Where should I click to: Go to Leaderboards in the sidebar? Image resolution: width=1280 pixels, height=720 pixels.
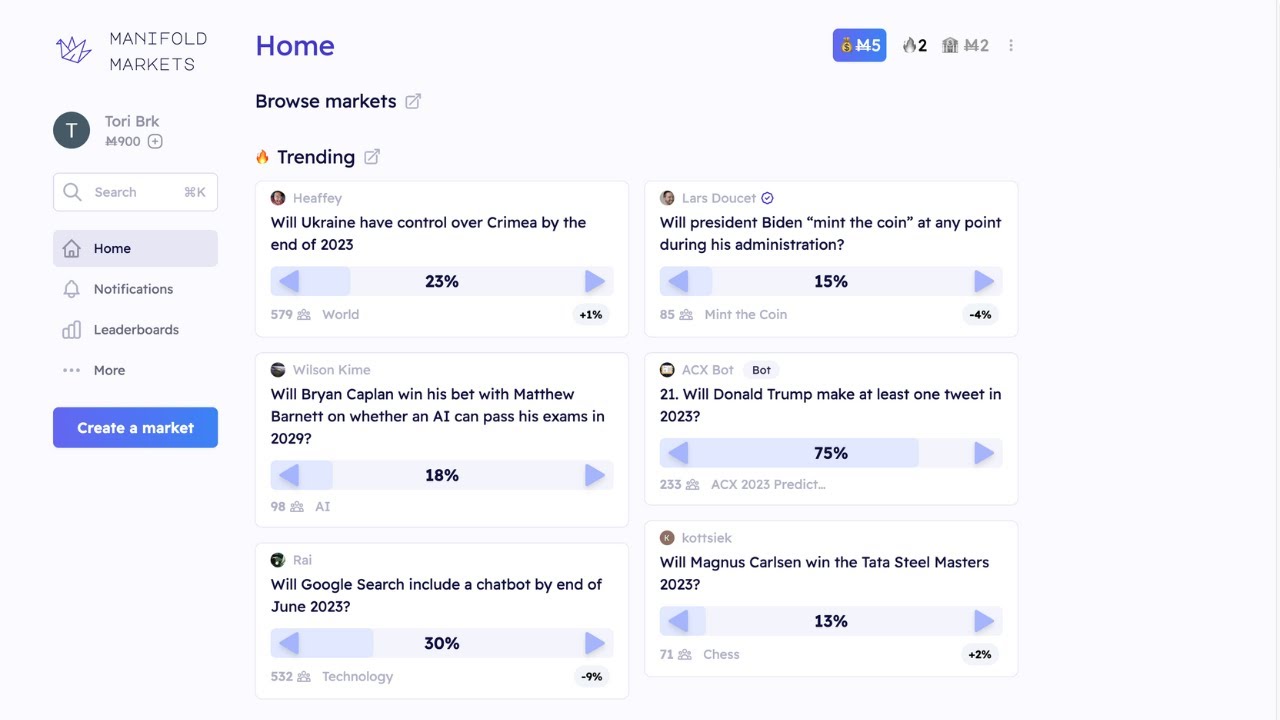(x=136, y=330)
